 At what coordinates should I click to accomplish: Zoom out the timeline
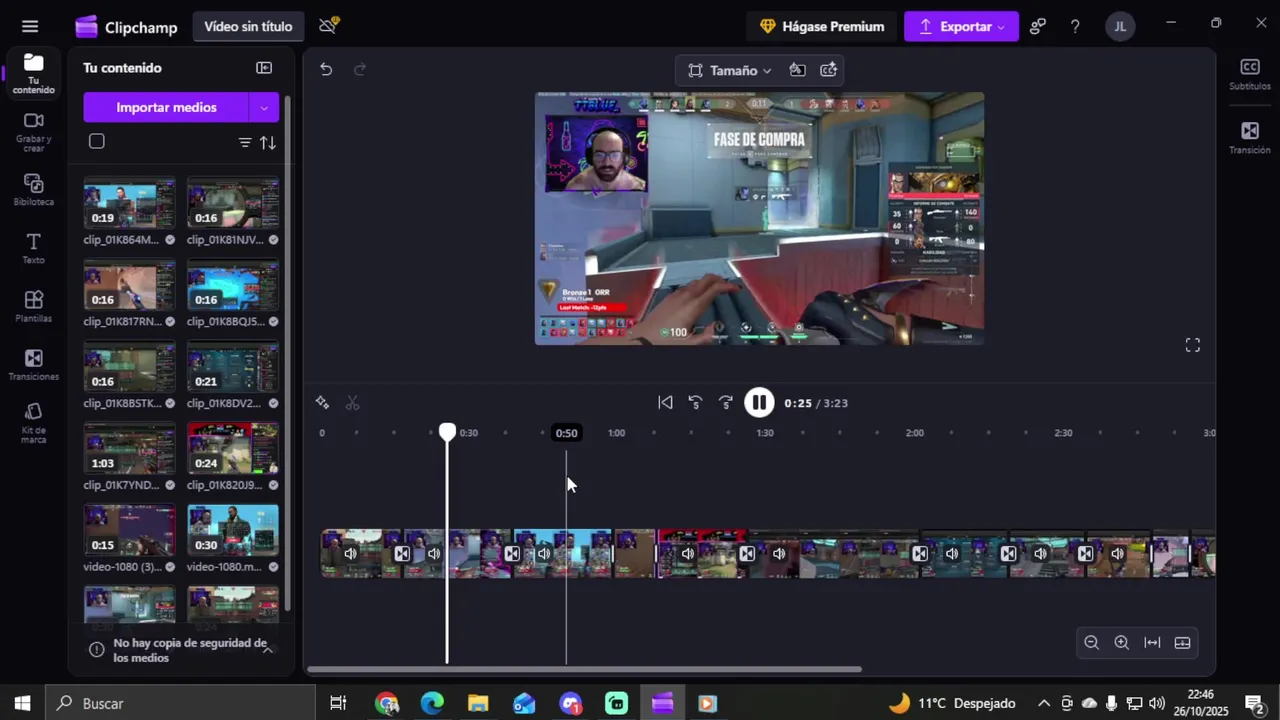(1092, 643)
